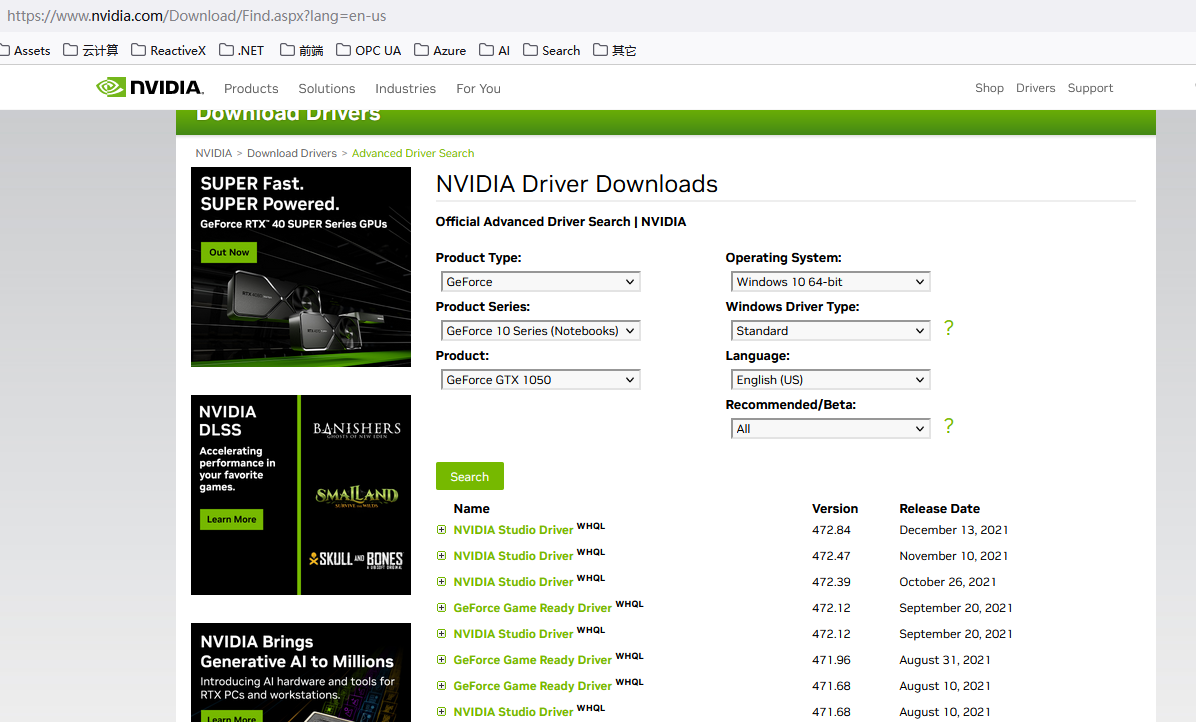Click the Banishers game logo

356,430
